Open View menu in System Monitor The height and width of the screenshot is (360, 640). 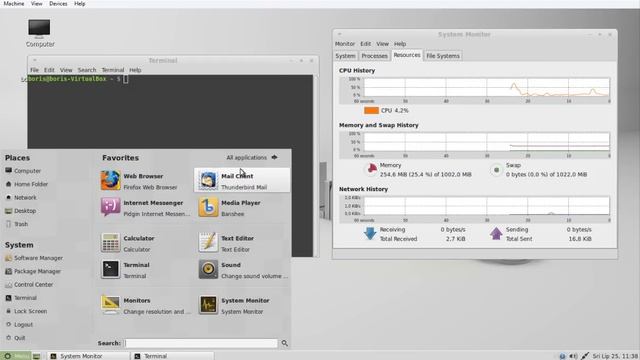(x=382, y=44)
